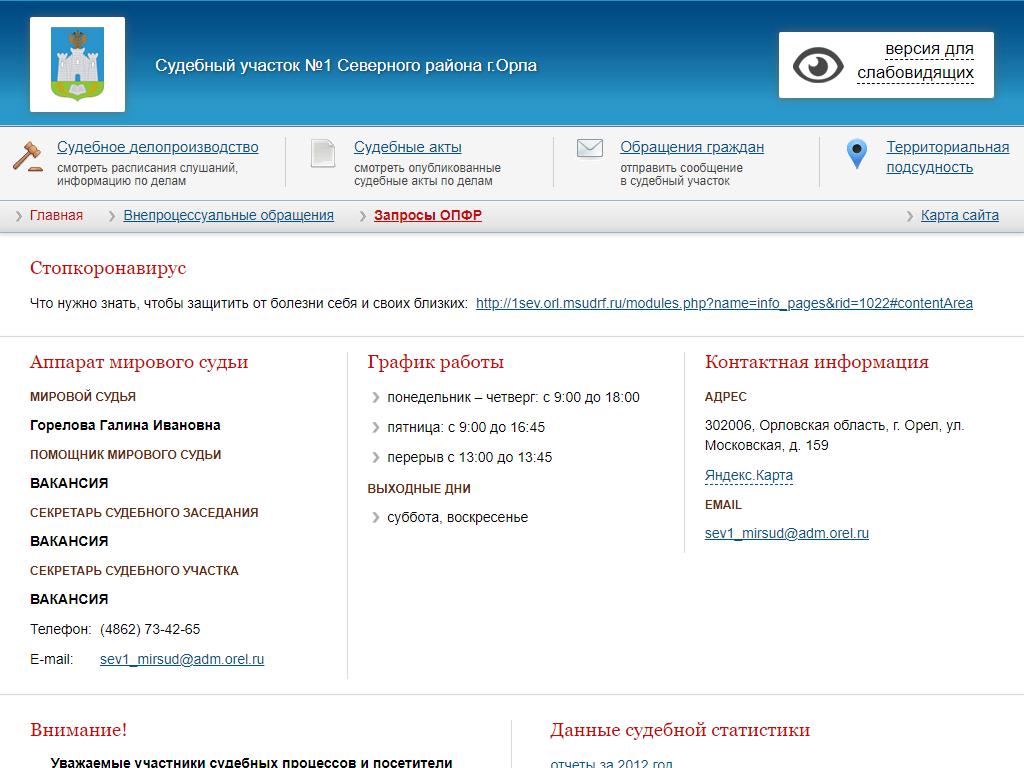Click the document icon beside Судебные акты

322,153
